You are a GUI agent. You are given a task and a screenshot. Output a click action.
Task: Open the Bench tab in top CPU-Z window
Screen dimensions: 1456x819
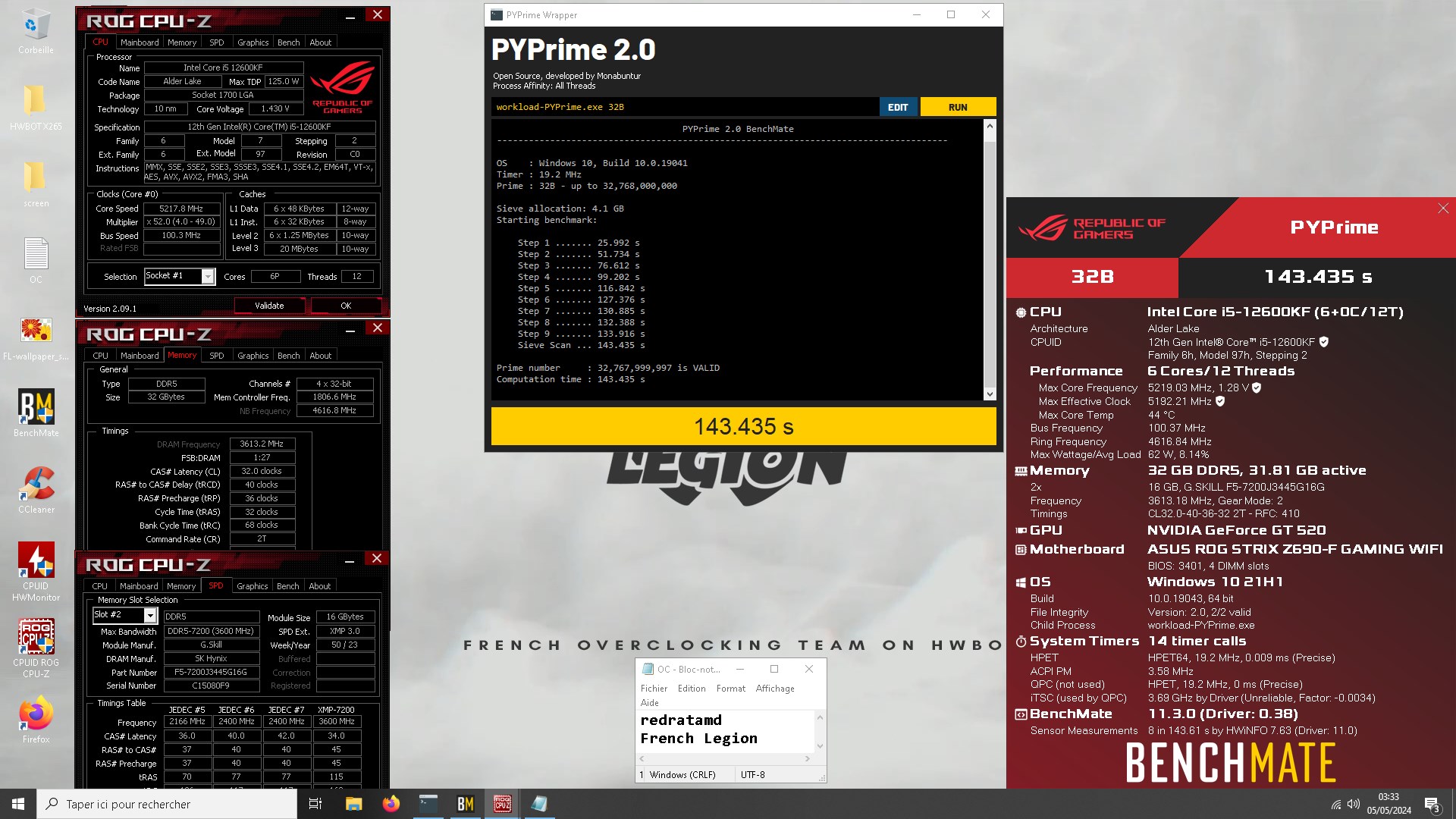click(x=288, y=42)
